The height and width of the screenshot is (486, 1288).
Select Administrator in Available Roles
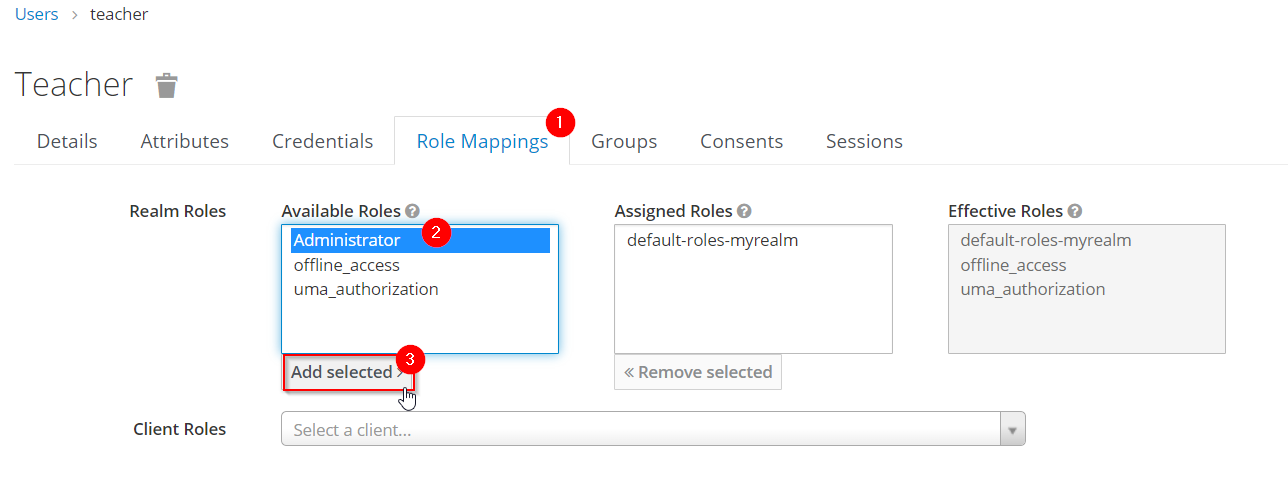tap(347, 241)
